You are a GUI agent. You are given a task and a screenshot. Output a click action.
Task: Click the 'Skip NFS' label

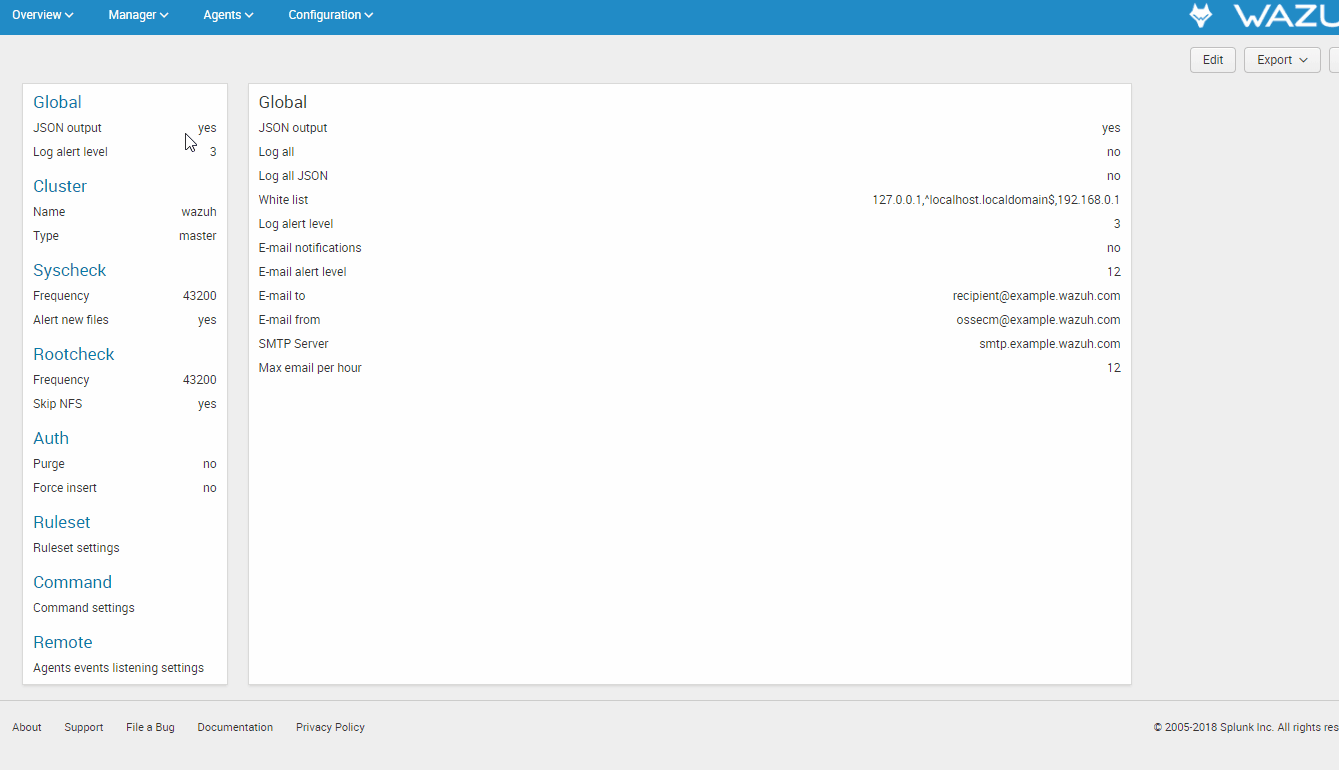coord(58,404)
